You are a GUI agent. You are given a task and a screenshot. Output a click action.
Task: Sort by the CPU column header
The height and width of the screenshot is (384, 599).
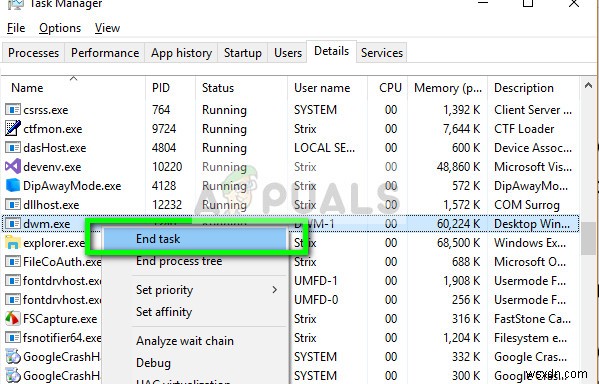tap(387, 88)
